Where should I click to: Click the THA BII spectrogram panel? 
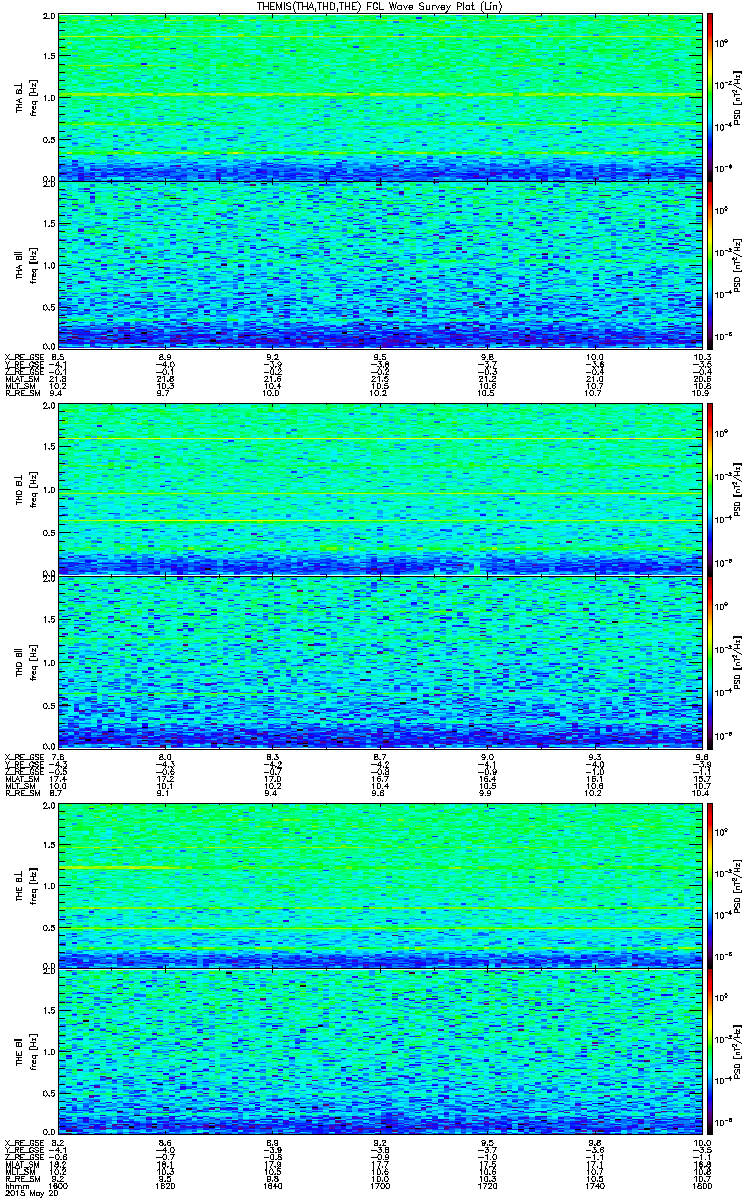point(380,263)
